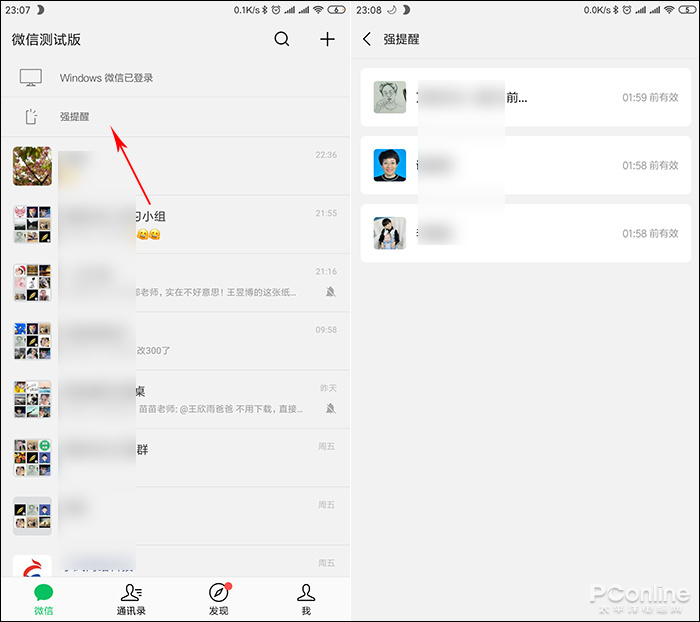Open group chat ending in 小组
The height and width of the screenshot is (622, 700).
(x=175, y=224)
